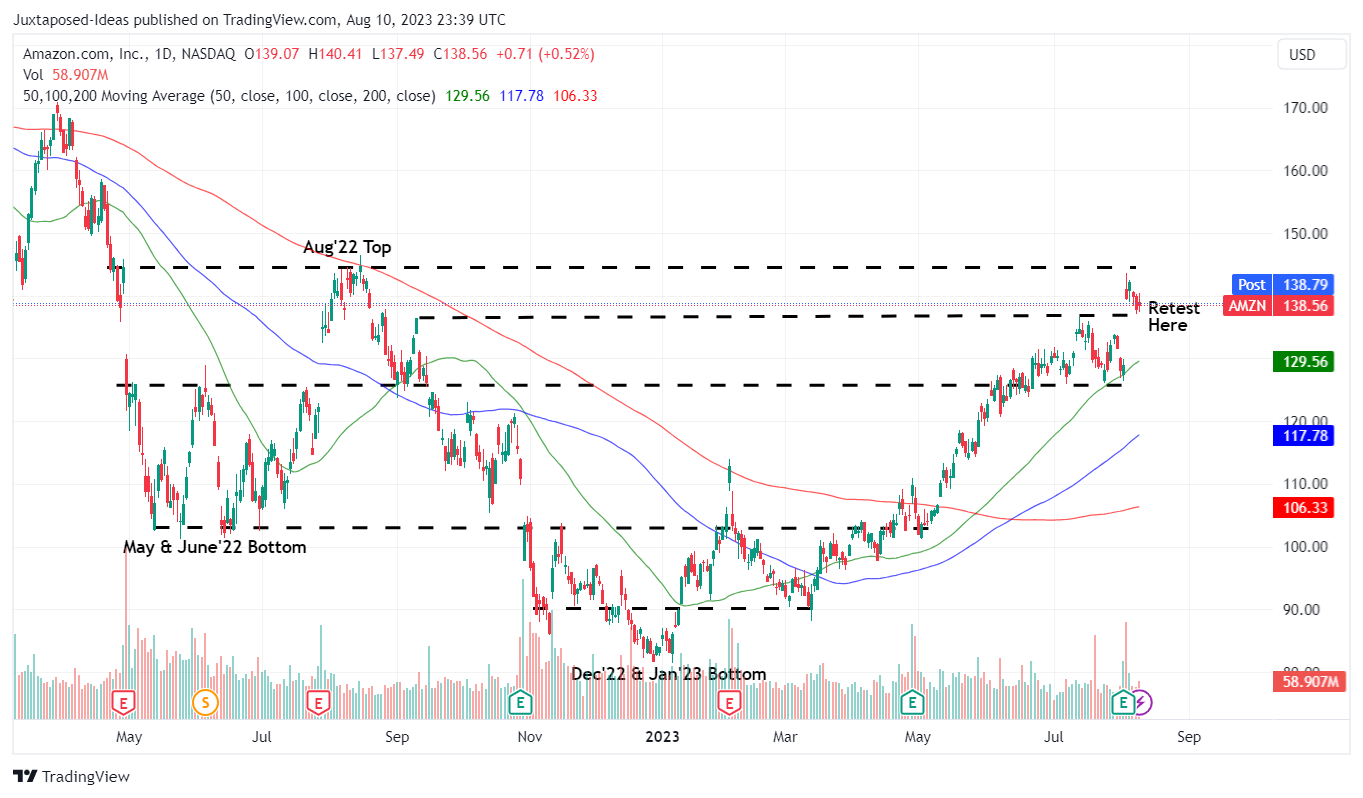Click the May & June'22 Bottom annotation

pyautogui.click(x=214, y=547)
